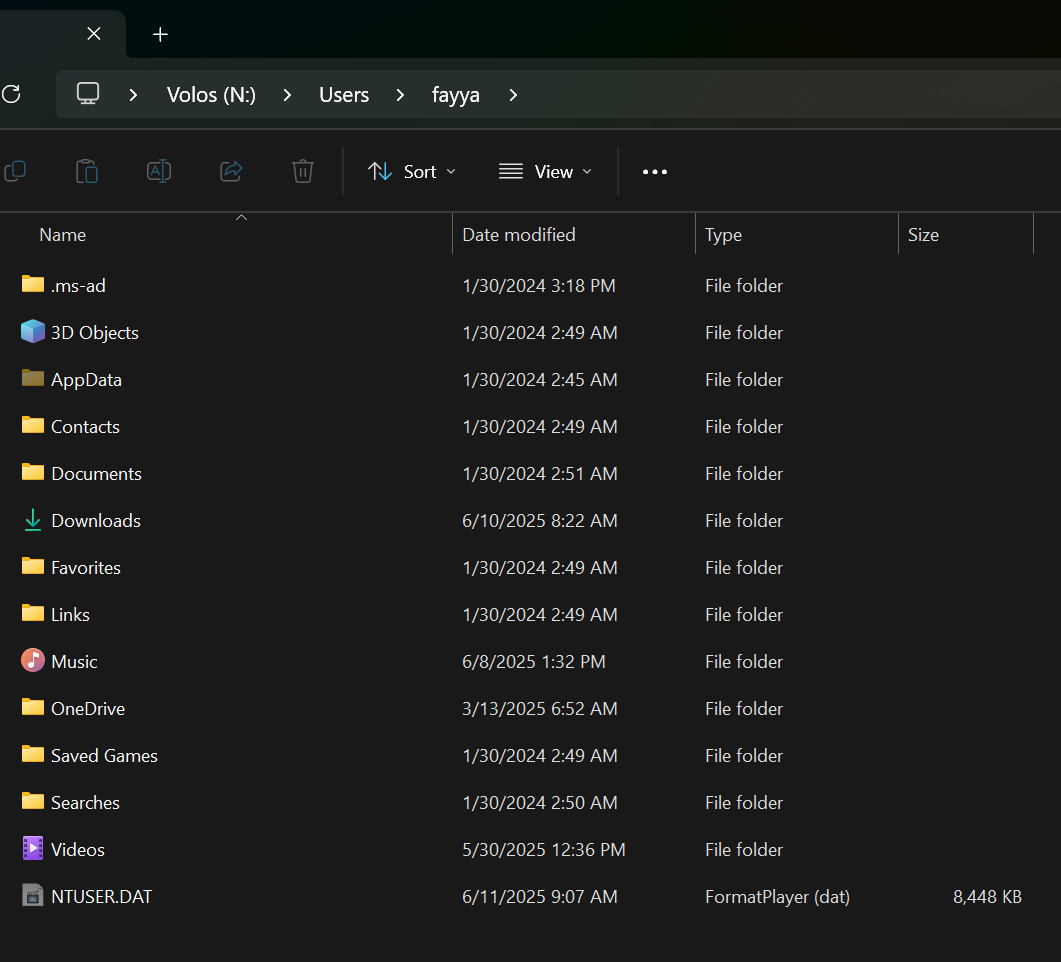Select the OneDrive folder name
Screen dimensions: 1061x962
(88, 708)
